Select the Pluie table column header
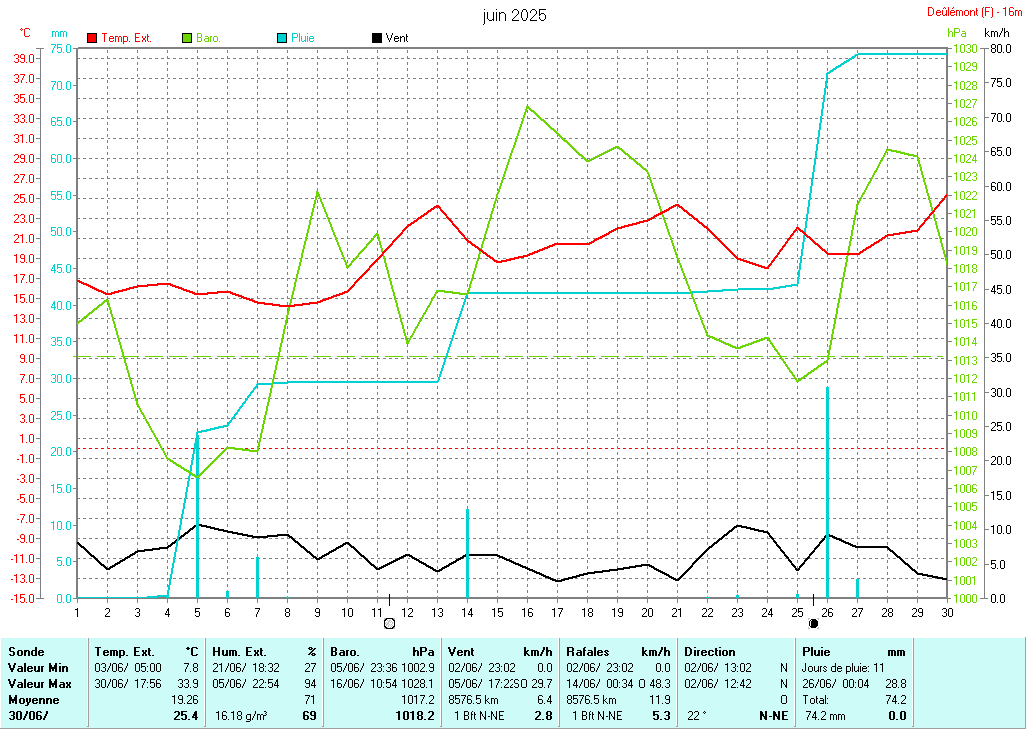This screenshot has width=1026, height=729. pos(817,651)
